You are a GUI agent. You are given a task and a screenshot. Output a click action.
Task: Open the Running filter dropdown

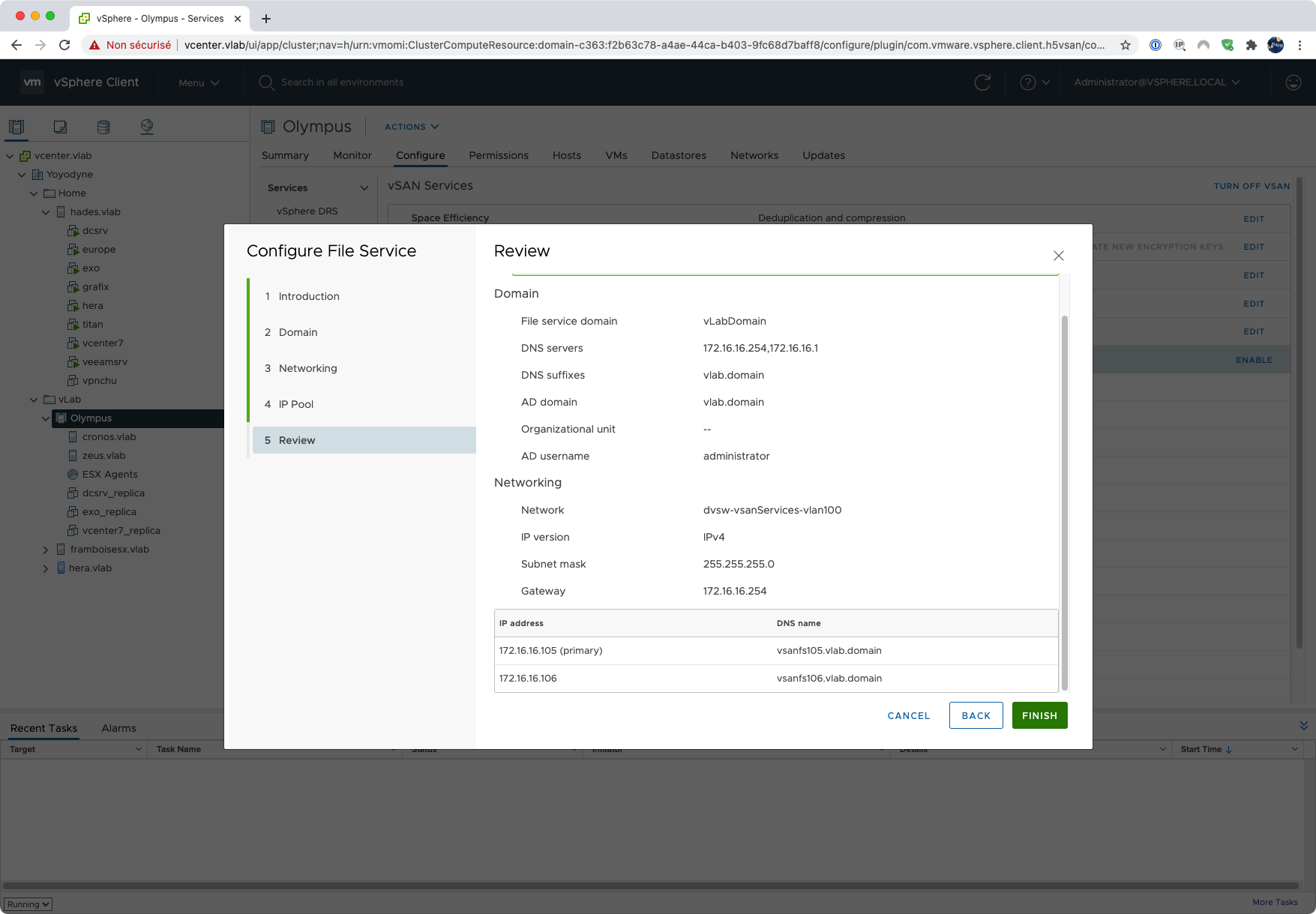pyautogui.click(x=28, y=904)
